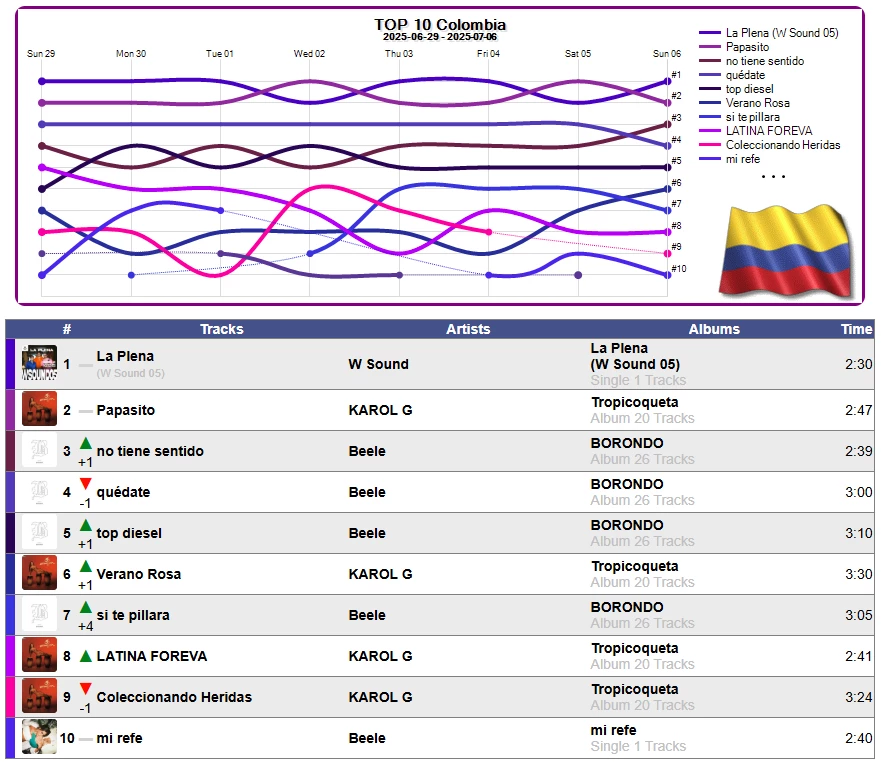
Task: Click the #10 rank label on chart
Action: click(x=679, y=268)
